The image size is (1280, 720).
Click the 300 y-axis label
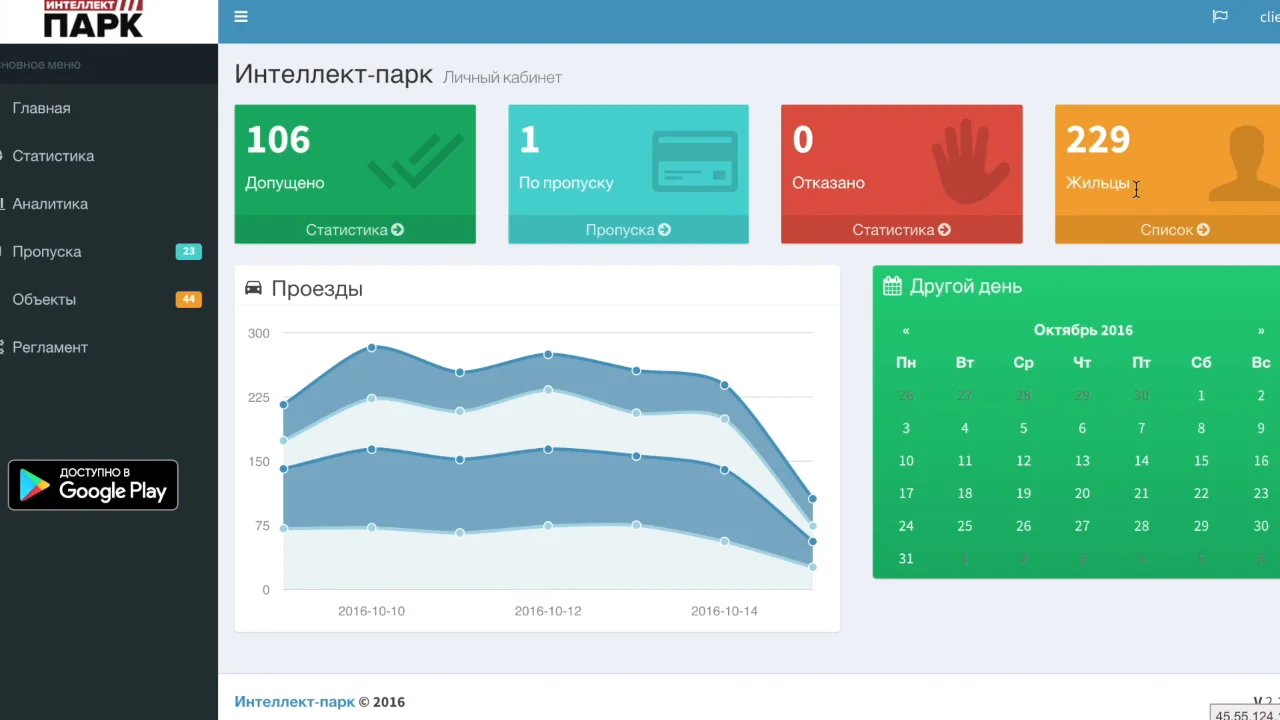[259, 333]
